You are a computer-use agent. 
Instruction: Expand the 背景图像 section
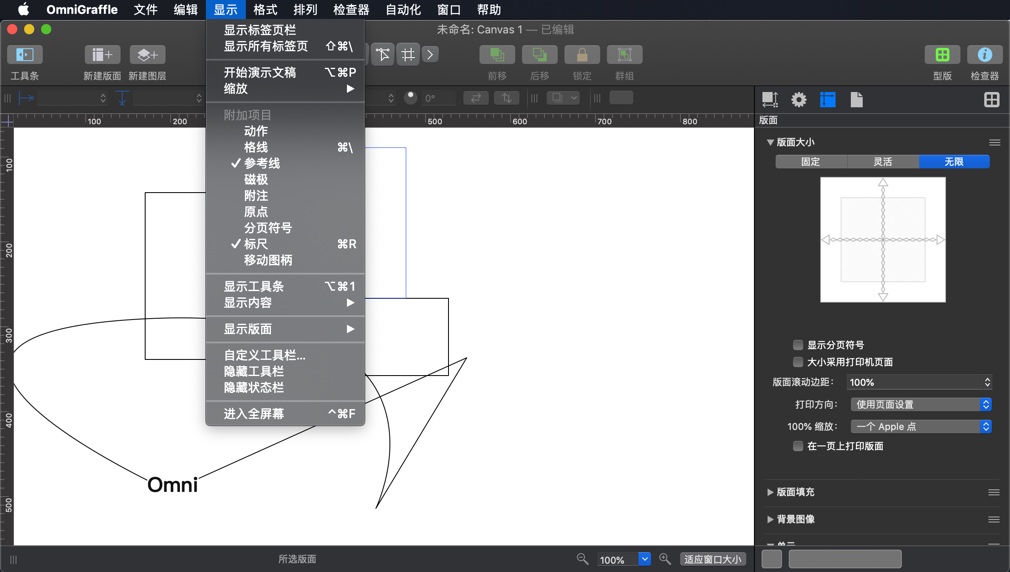point(770,519)
